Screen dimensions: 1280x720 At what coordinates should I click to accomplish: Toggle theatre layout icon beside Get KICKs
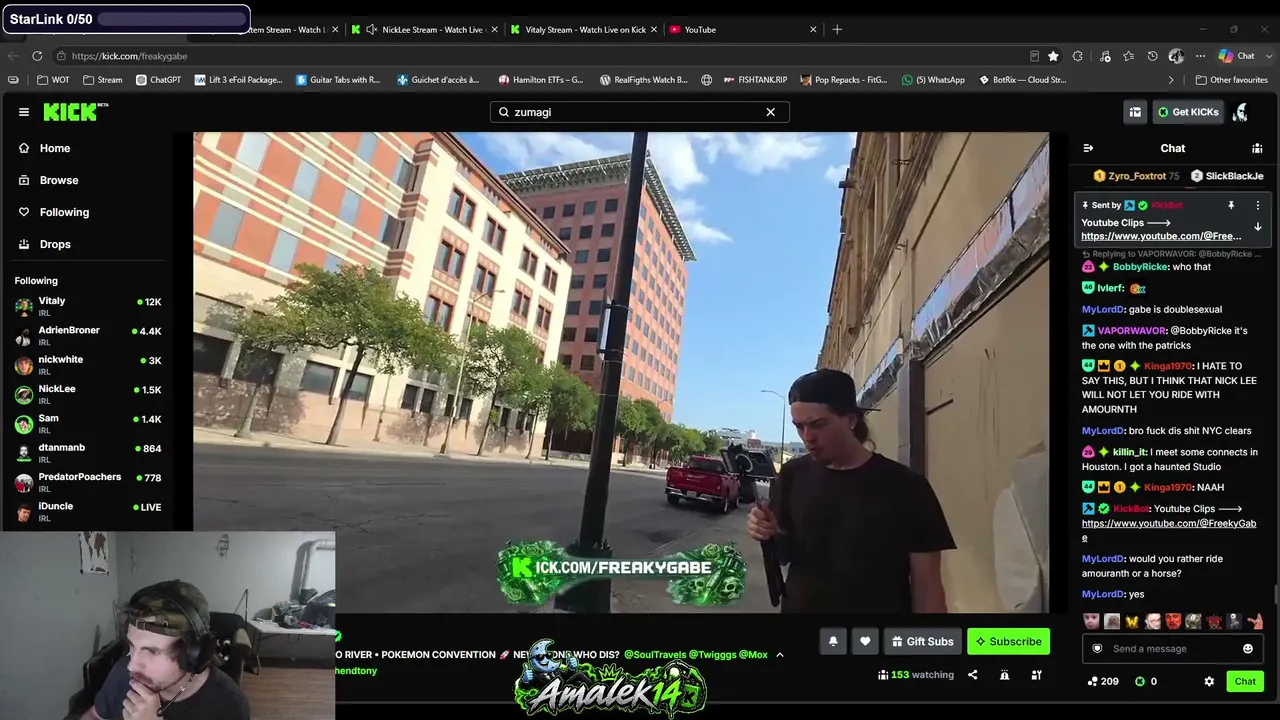click(x=1135, y=112)
